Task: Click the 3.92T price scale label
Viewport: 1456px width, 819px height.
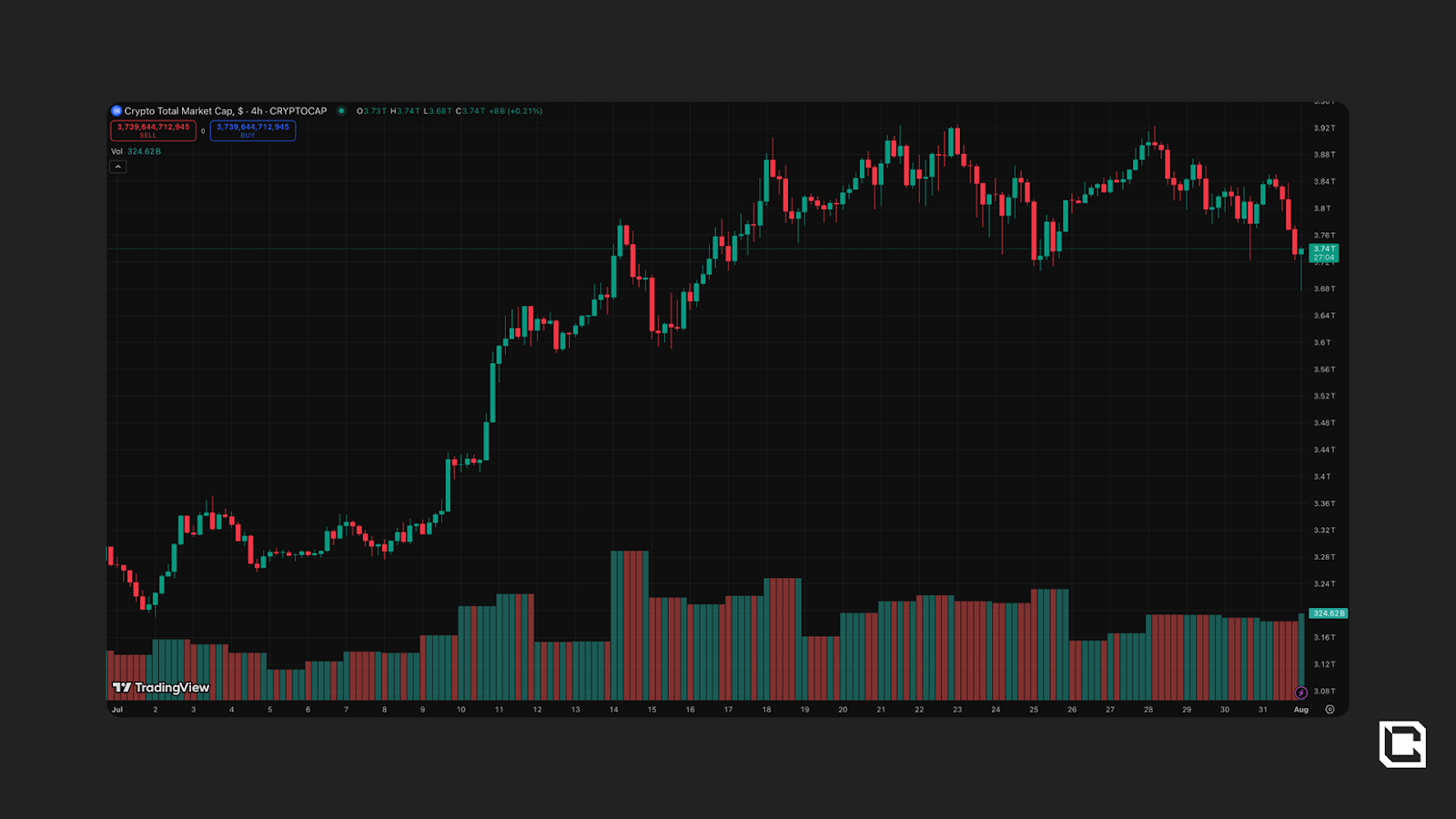Action: click(1324, 128)
